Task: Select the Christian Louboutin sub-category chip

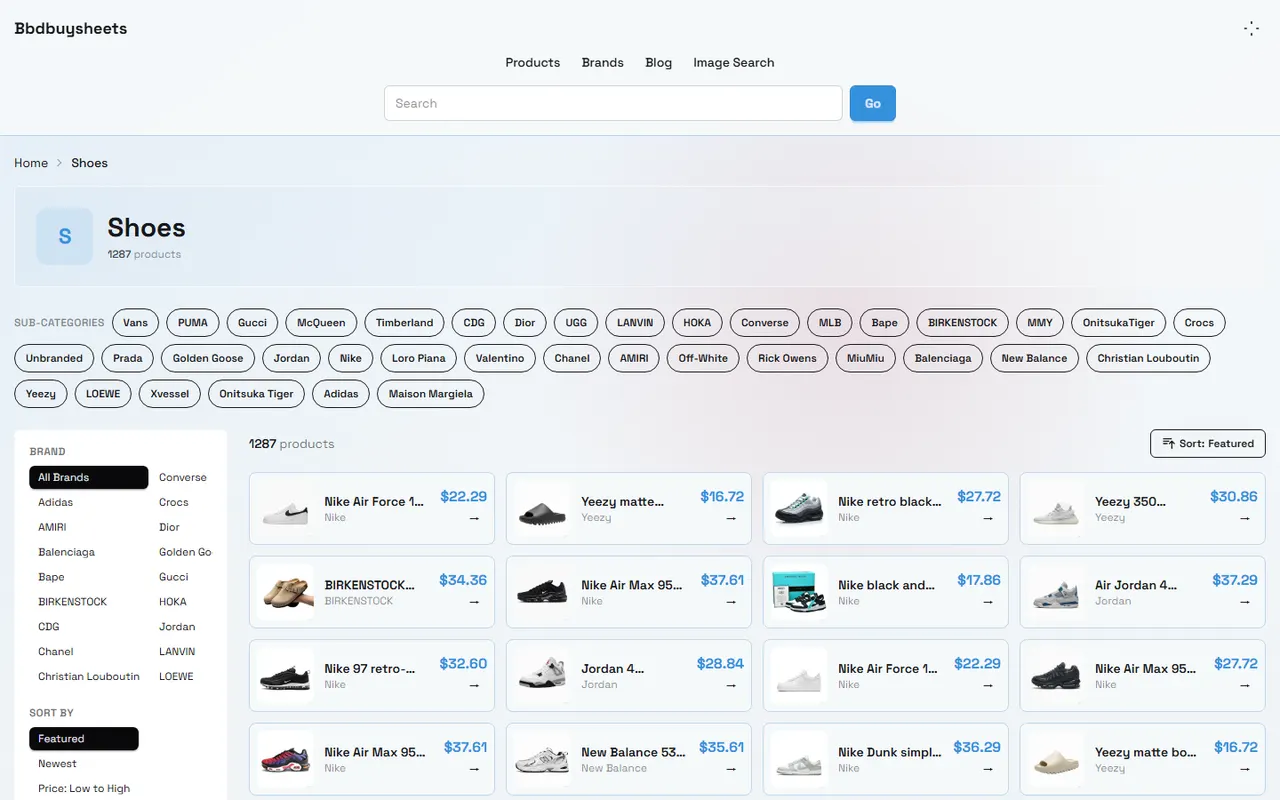Action: click(1148, 358)
